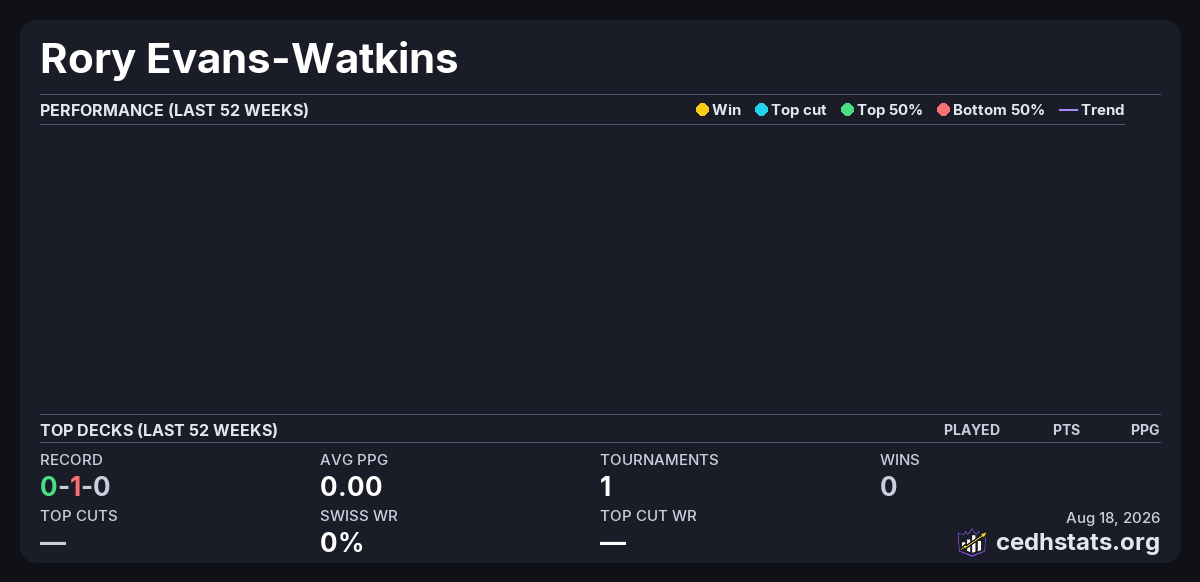Image resolution: width=1200 pixels, height=582 pixels.
Task: Click the 0-1-0 record value
Action: tap(75, 487)
